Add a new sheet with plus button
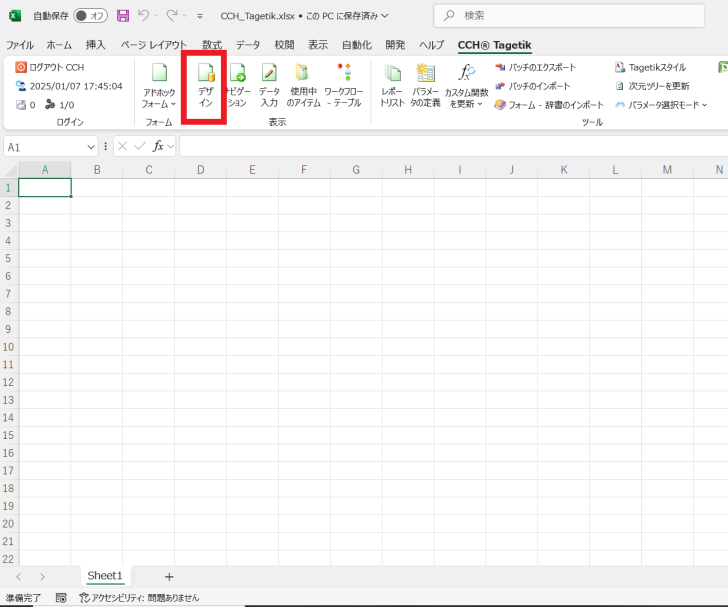 click(169, 577)
